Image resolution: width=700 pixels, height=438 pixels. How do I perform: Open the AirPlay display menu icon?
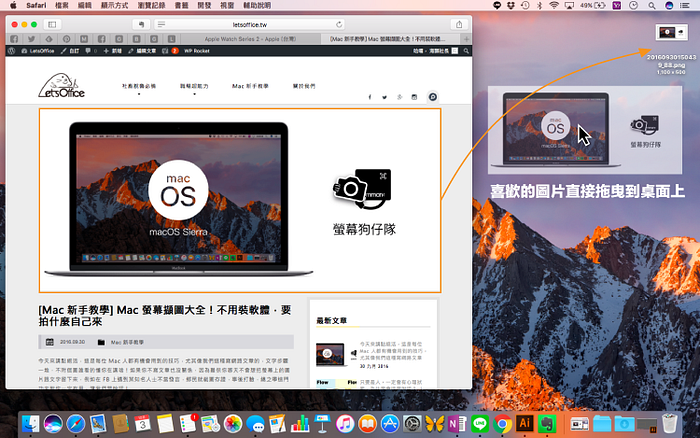pos(569,5)
